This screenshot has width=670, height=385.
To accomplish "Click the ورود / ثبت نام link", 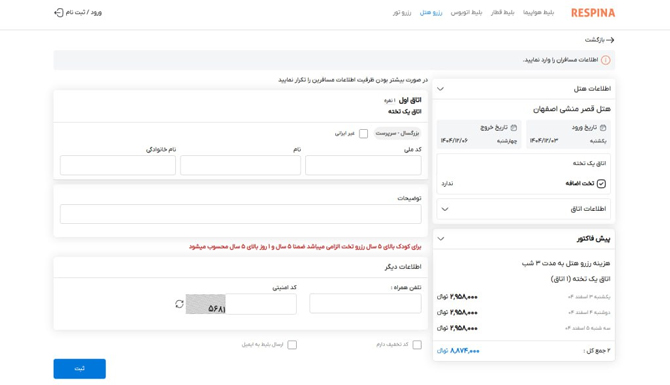I will [83, 12].
